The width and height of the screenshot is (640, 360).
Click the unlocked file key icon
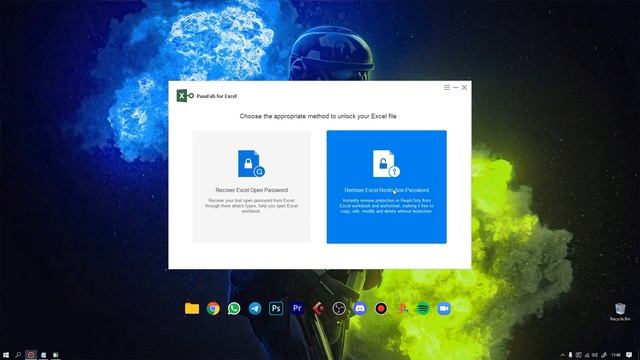click(x=386, y=164)
